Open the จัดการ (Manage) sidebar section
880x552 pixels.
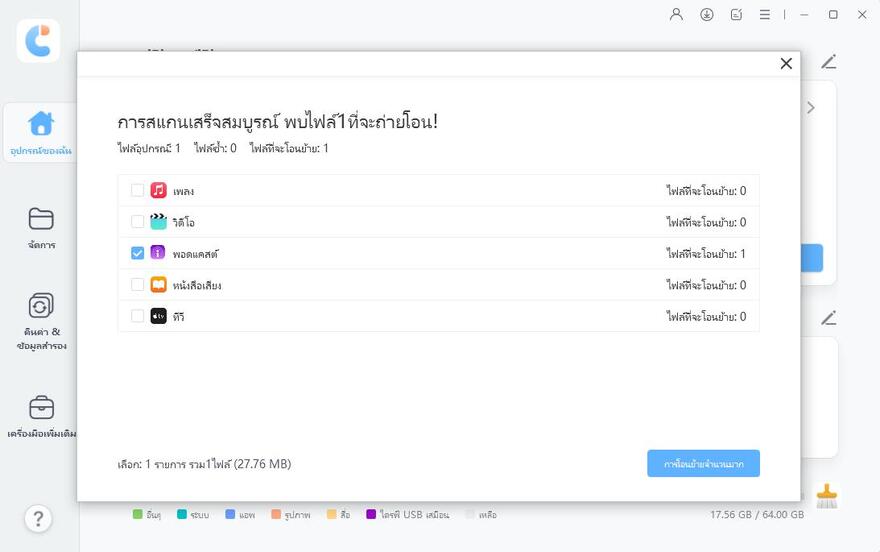click(41, 228)
